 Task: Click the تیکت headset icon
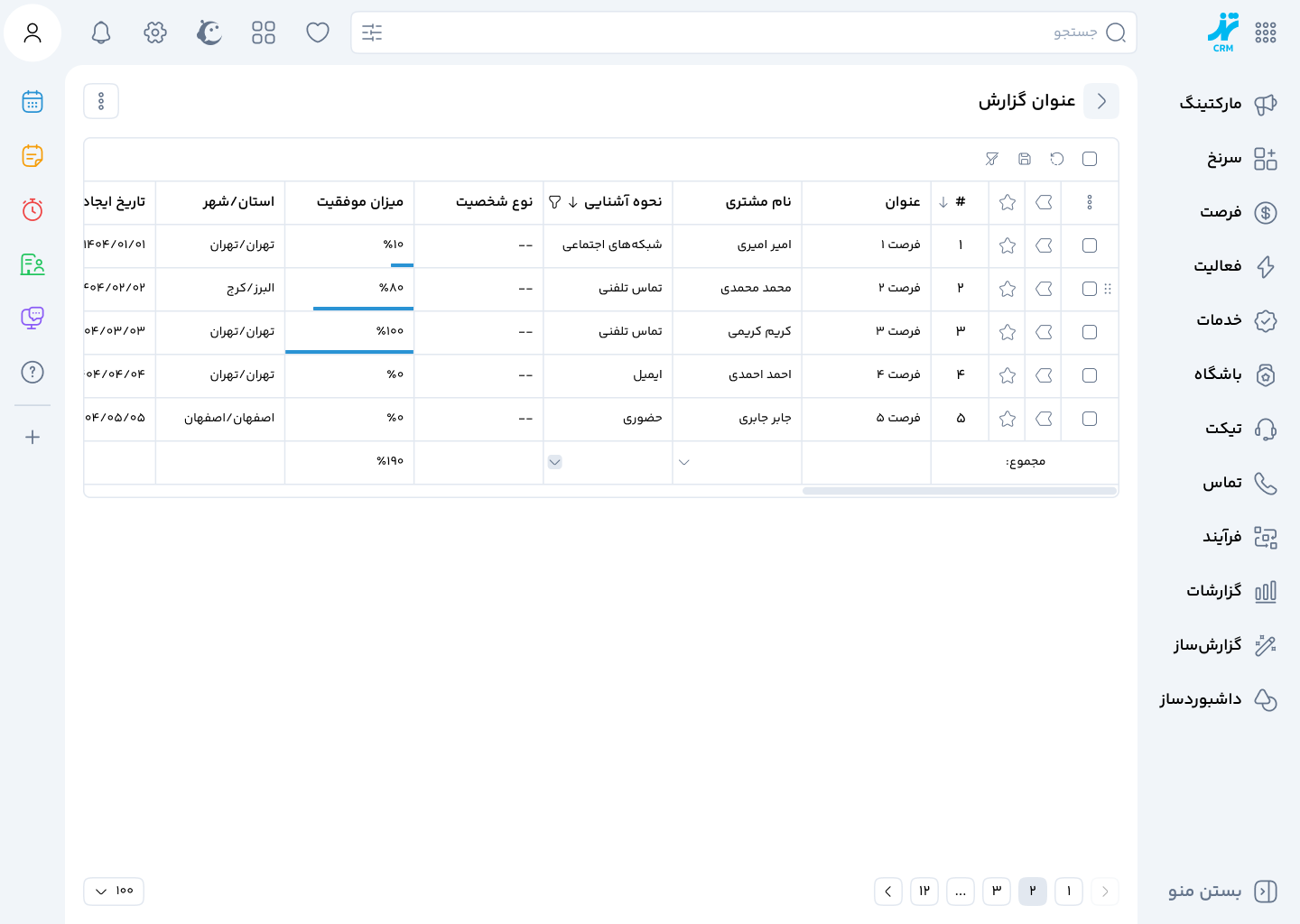tap(1266, 430)
